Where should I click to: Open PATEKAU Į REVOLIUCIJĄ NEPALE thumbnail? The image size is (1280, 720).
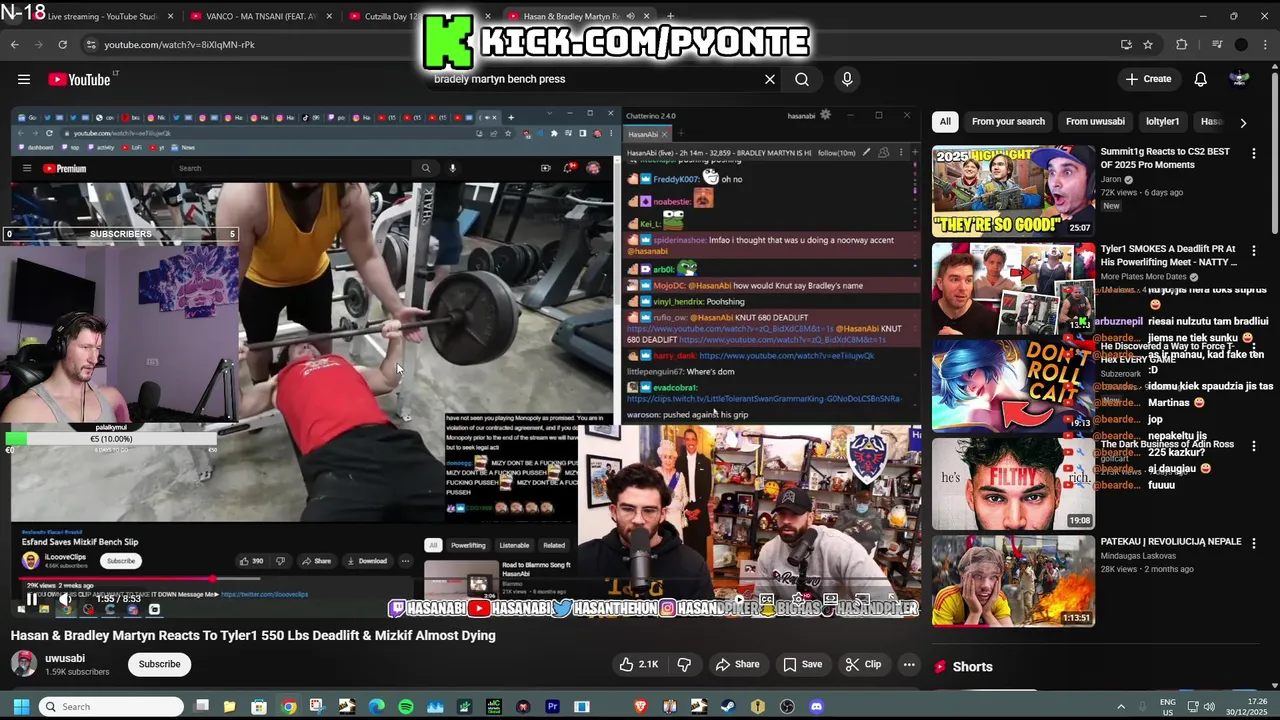click(x=1013, y=581)
